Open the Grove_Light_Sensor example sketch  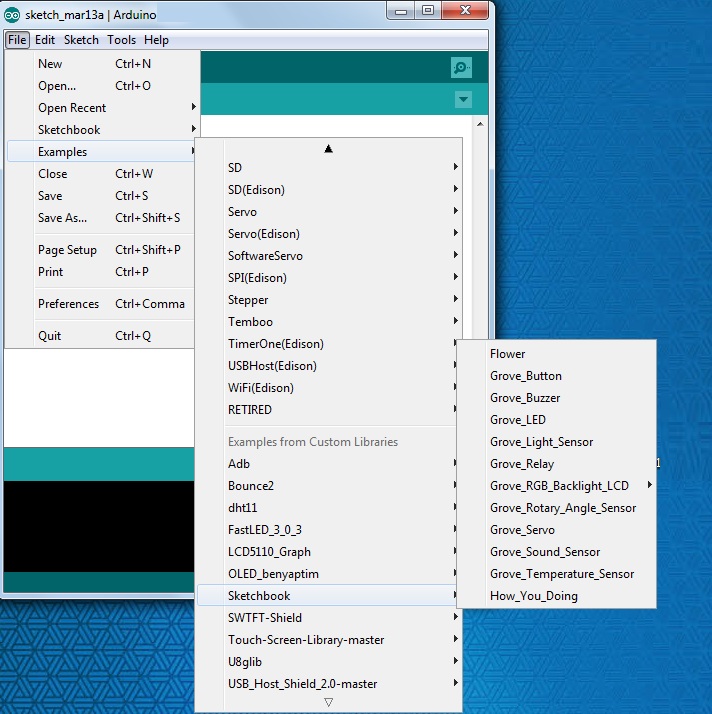(557, 442)
